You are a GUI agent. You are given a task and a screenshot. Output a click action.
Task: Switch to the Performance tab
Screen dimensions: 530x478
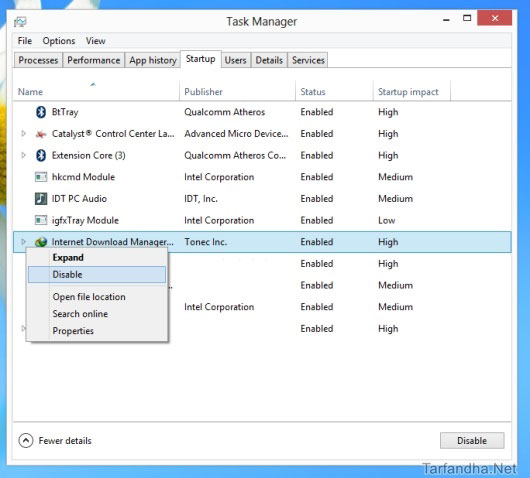pos(94,60)
